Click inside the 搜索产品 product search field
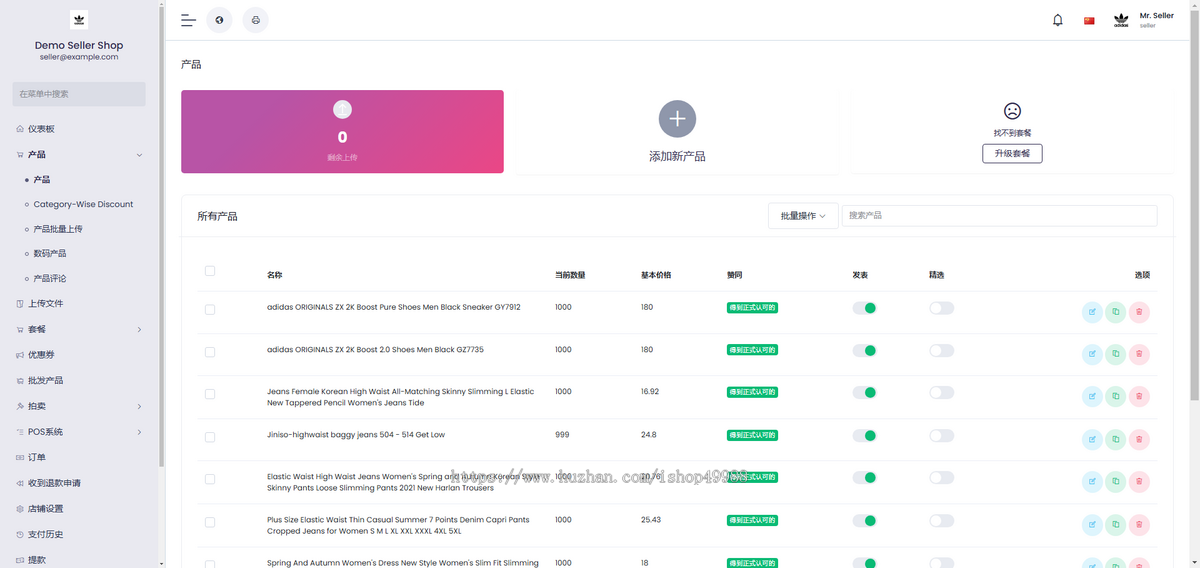The height and width of the screenshot is (568, 1200). 1000,216
